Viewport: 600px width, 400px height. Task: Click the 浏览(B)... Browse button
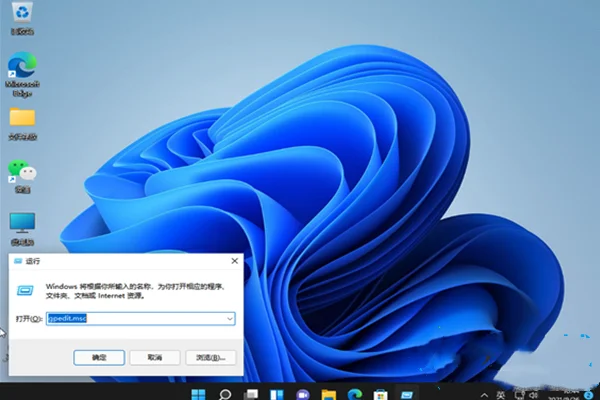click(x=211, y=358)
